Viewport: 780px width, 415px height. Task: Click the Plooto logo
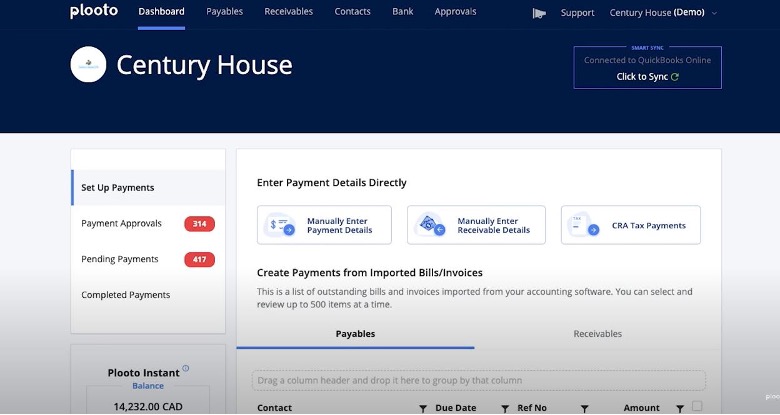click(x=94, y=11)
